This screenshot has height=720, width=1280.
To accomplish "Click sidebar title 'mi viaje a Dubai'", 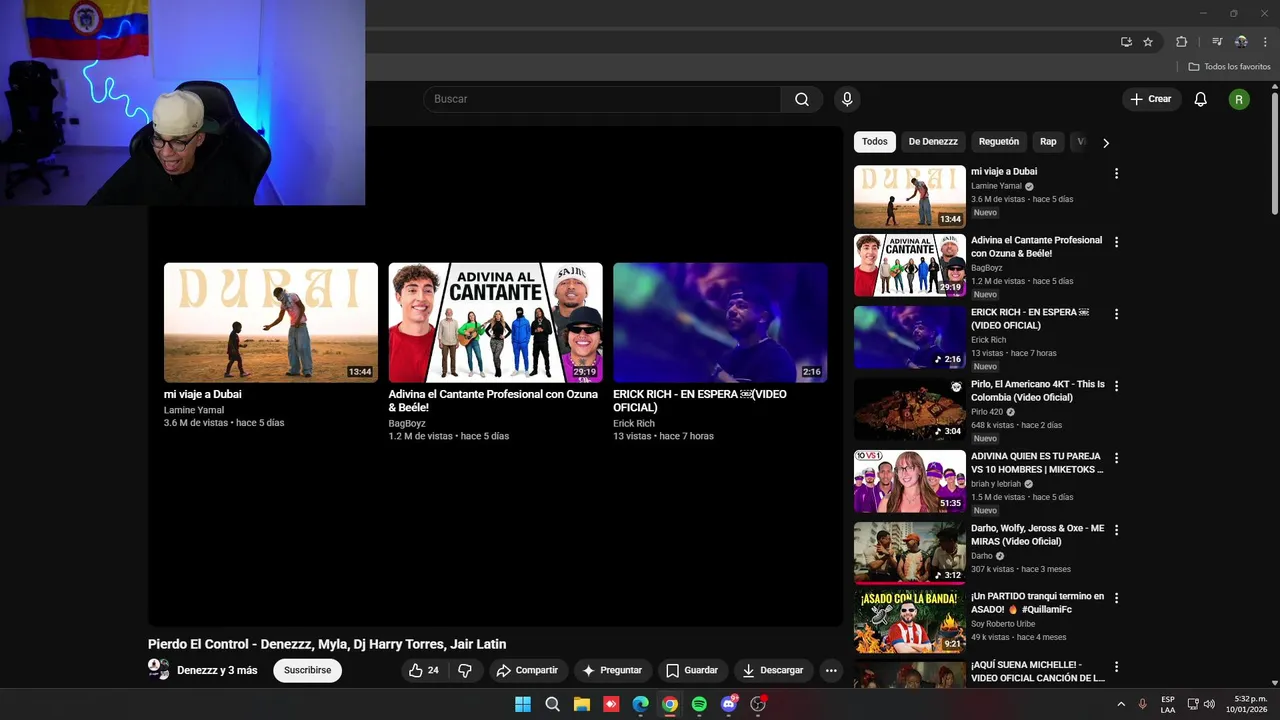I will pos(1004,172).
